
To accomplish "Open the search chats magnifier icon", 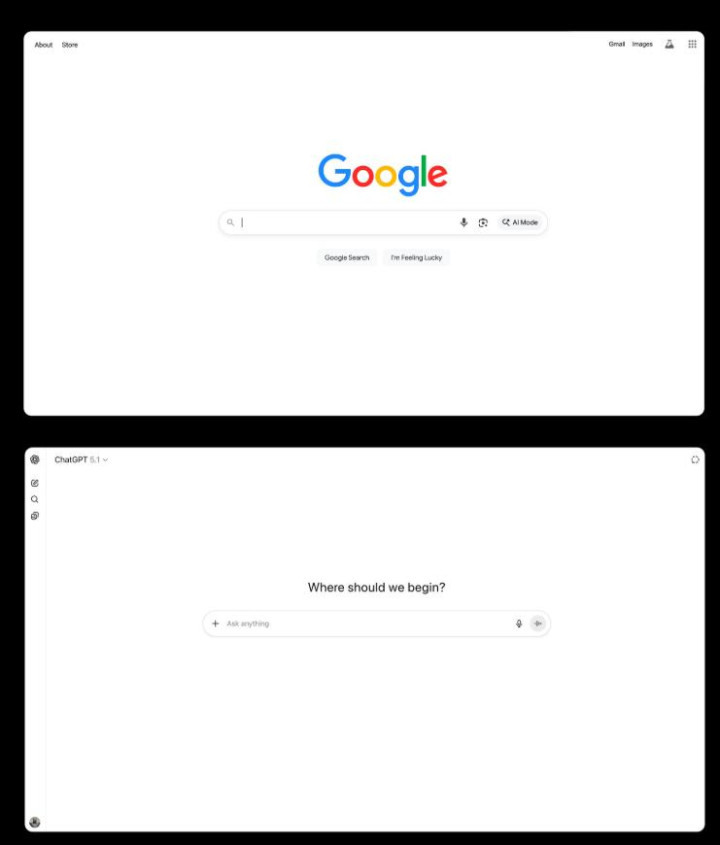I will 35,499.
